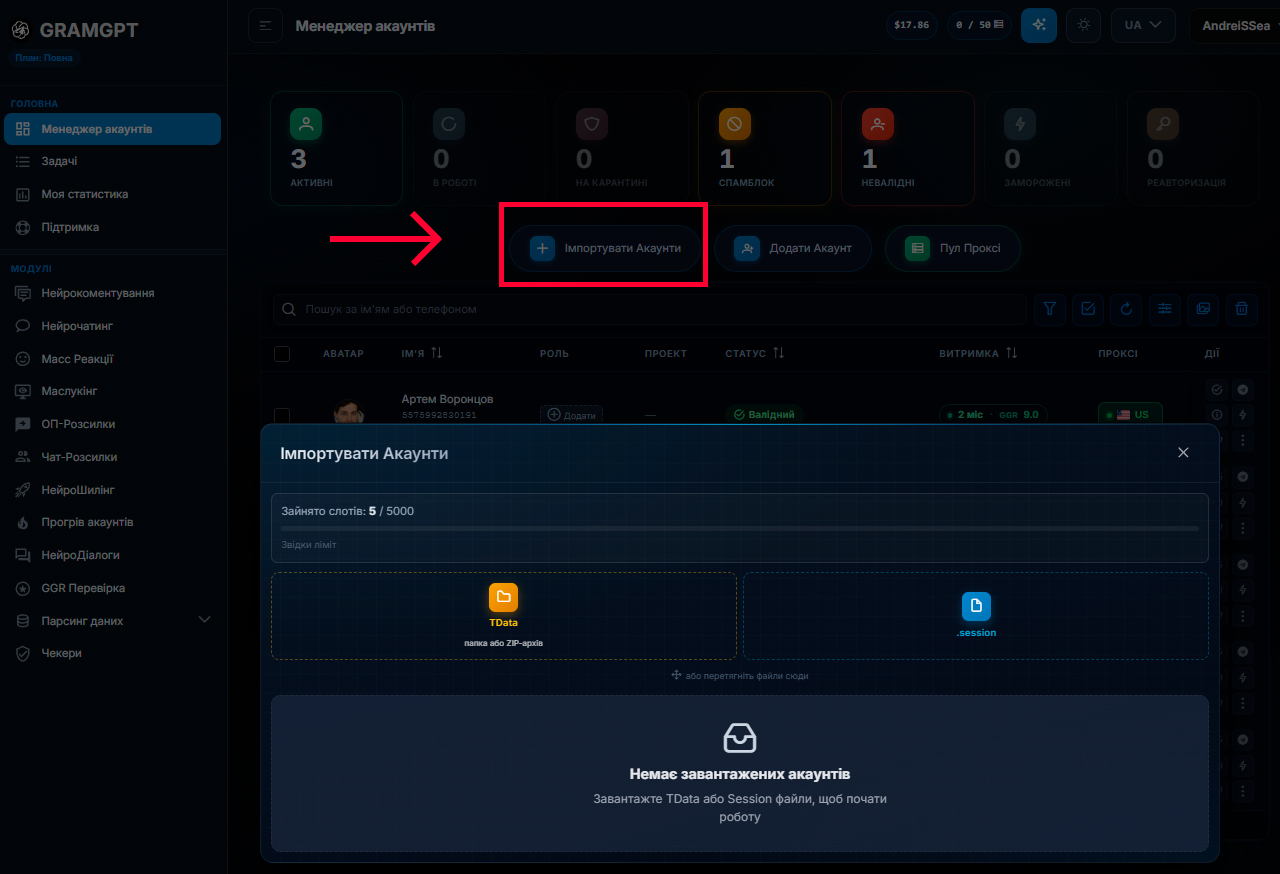Open the UA language dropdown
This screenshot has height=874, width=1280.
[x=1143, y=25]
